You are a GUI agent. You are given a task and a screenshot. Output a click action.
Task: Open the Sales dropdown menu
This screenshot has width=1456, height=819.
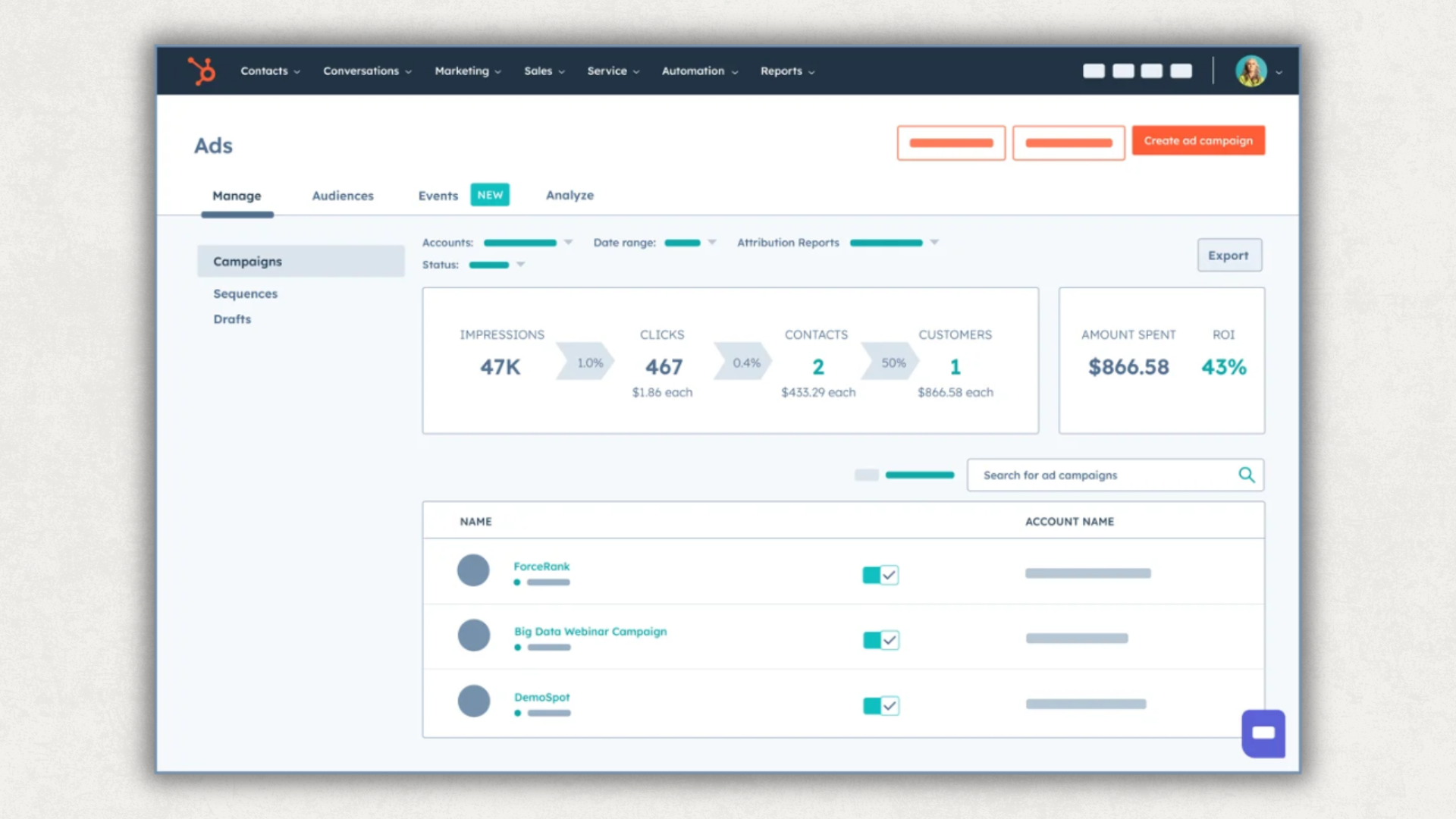point(544,71)
